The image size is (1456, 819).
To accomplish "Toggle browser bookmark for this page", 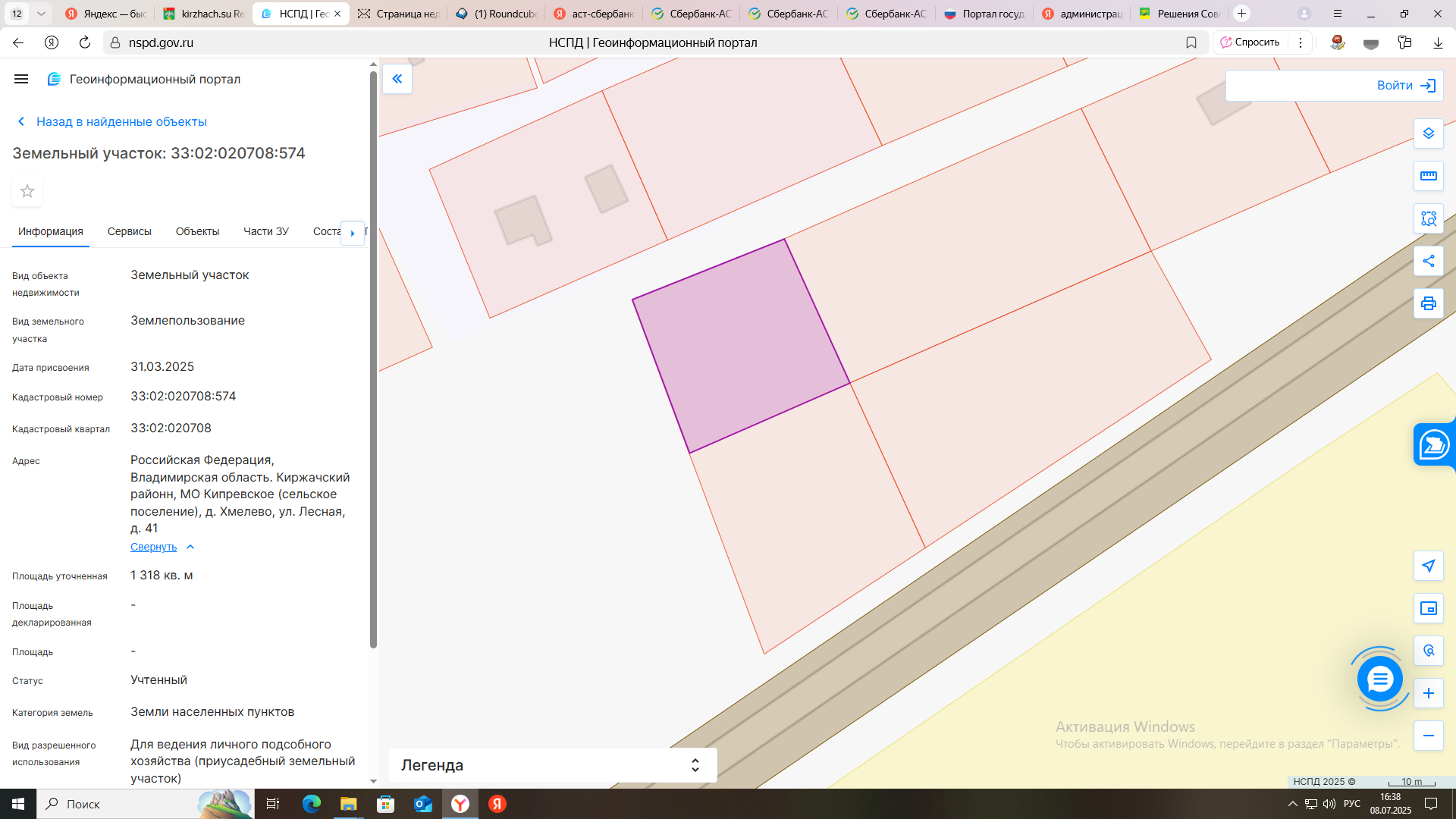I will point(1191,42).
